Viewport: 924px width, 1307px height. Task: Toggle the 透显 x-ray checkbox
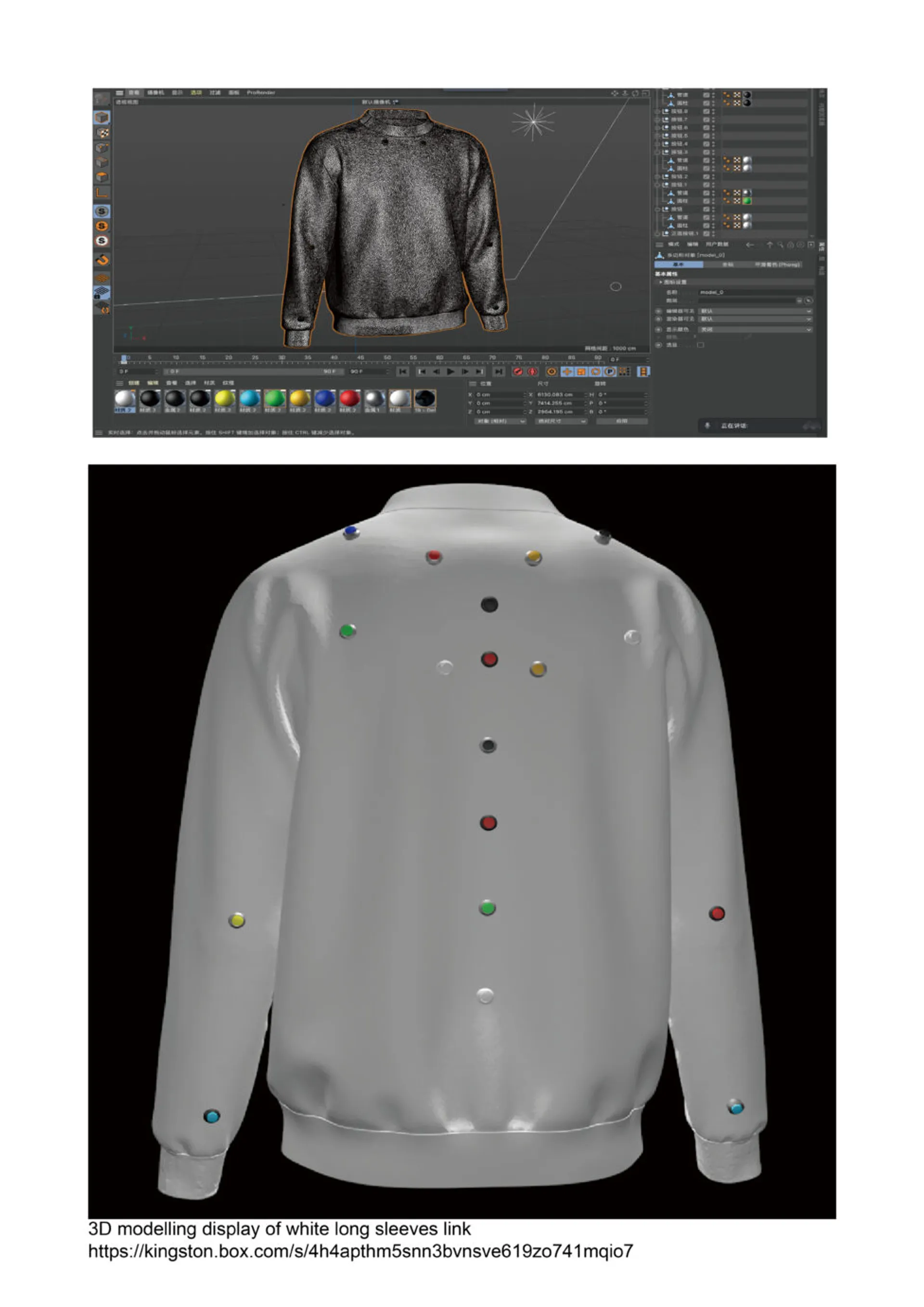700,345
